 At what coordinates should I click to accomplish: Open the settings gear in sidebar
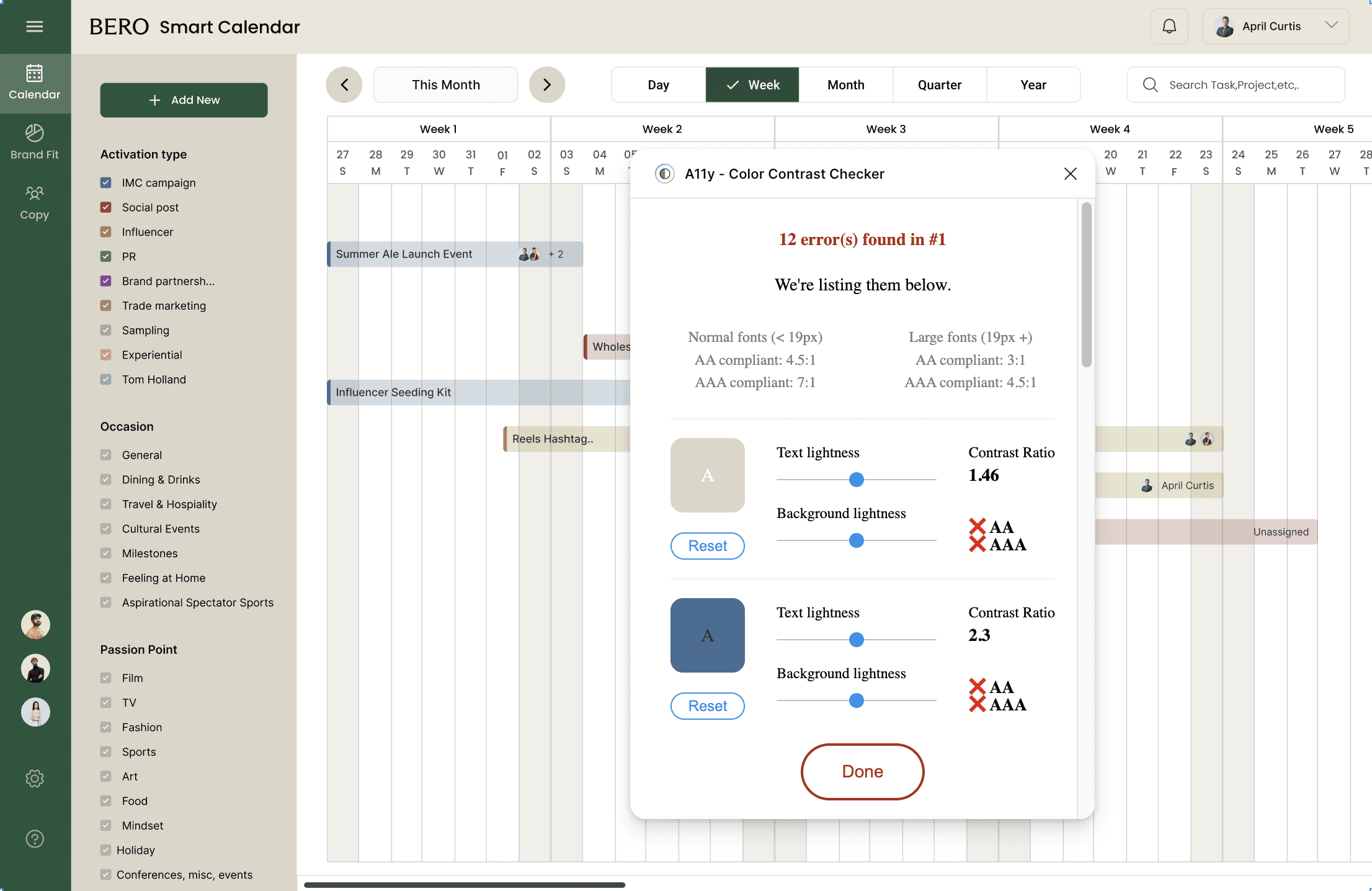click(x=35, y=778)
